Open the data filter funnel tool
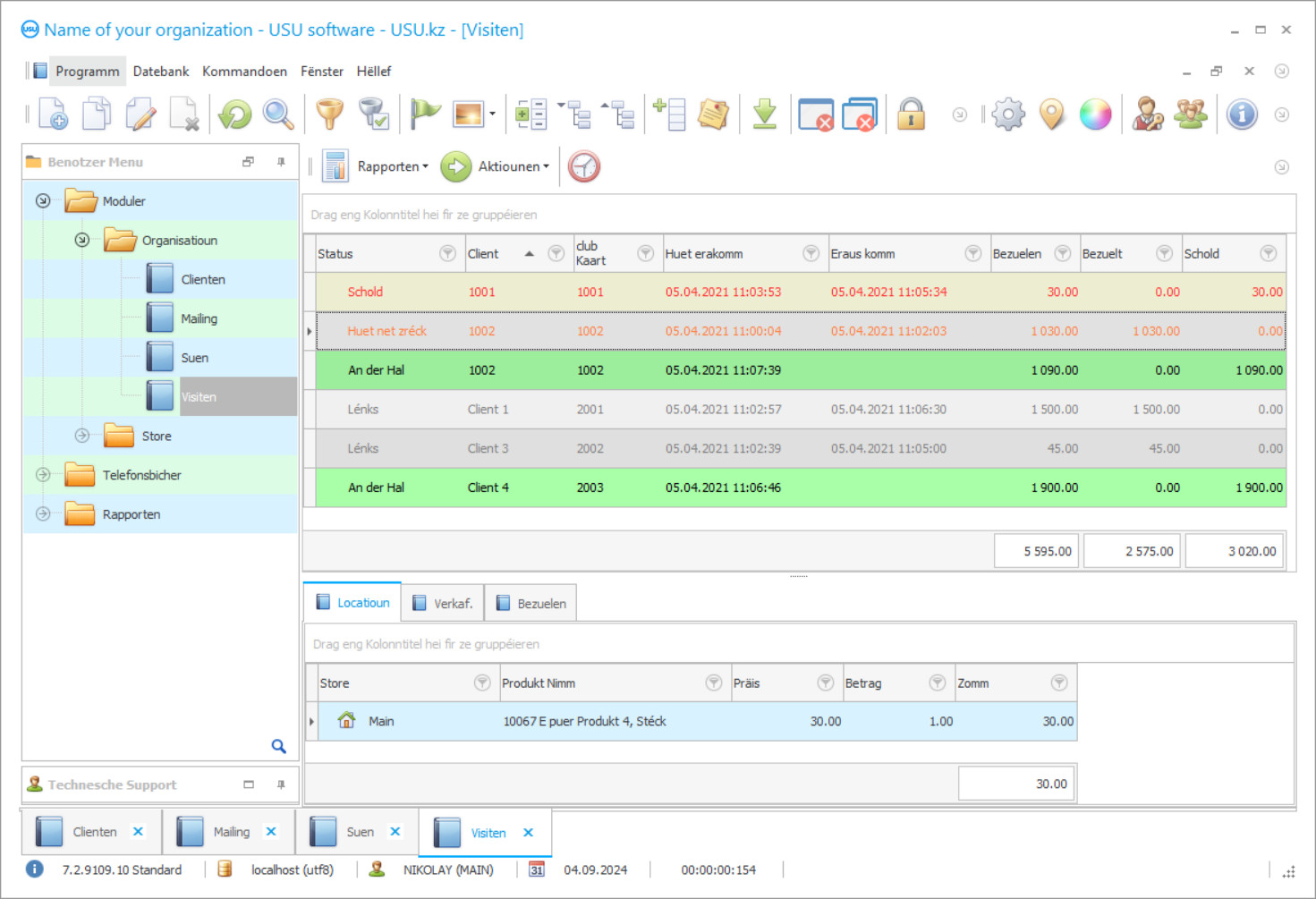 coord(328,114)
